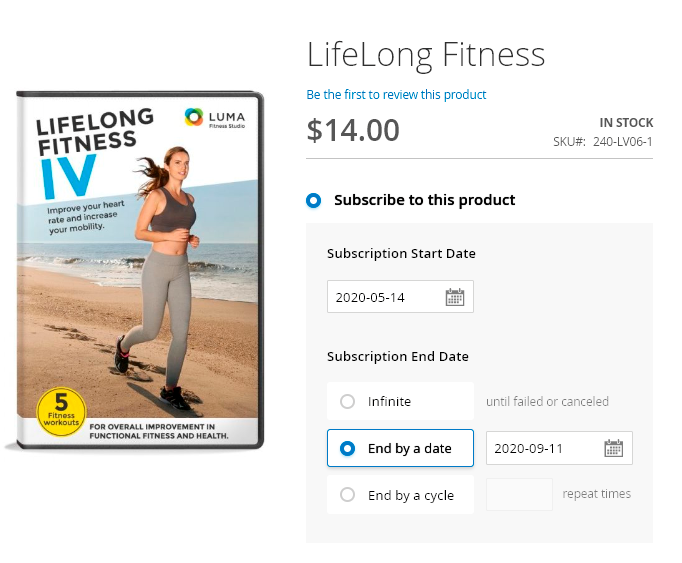
Task: Click the until failed or canceled hint text
Action: point(547,402)
